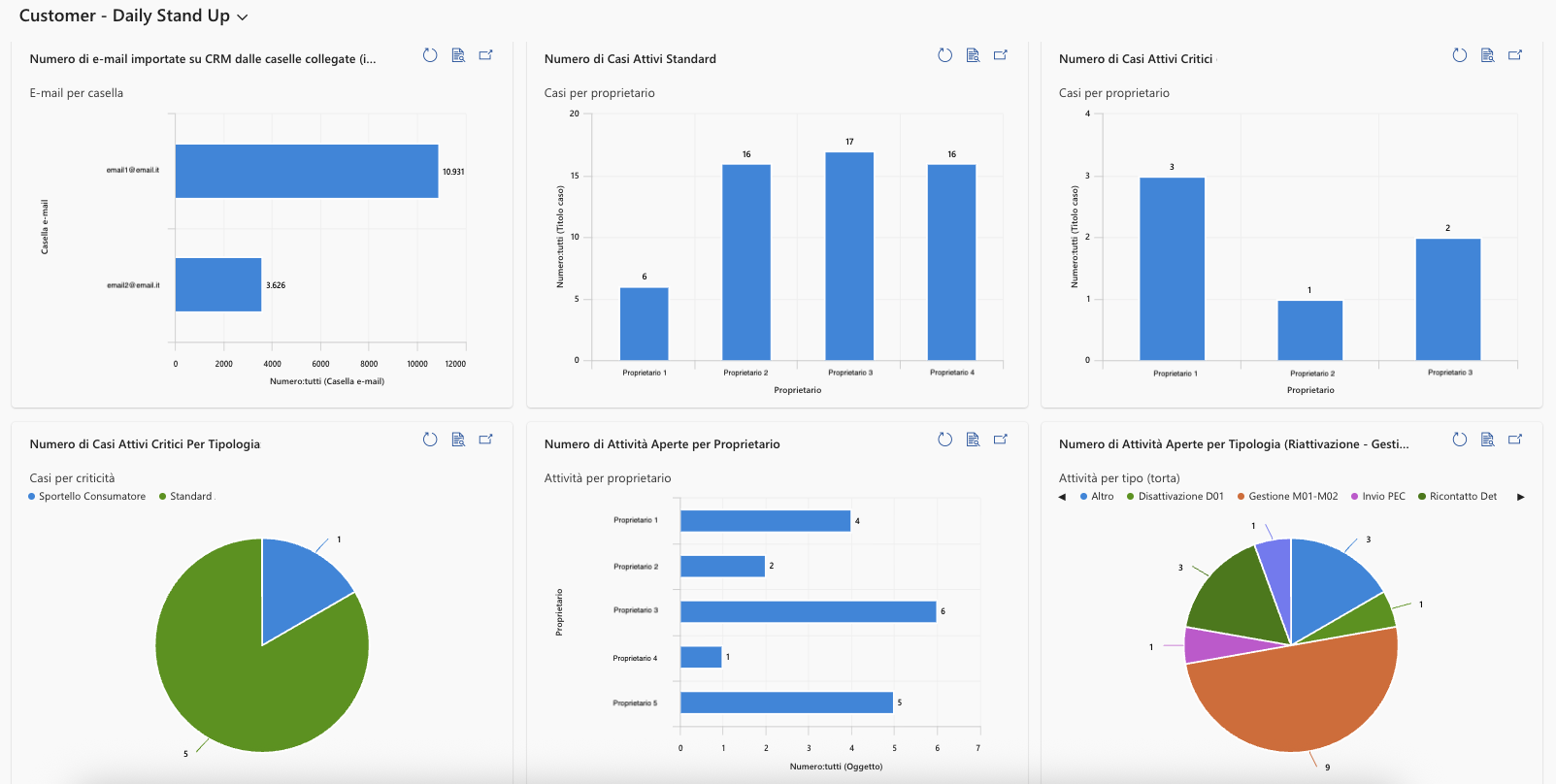Viewport: 1556px width, 784px height.
Task: Toggle the Invio PEC legend entry
Action: point(1377,496)
